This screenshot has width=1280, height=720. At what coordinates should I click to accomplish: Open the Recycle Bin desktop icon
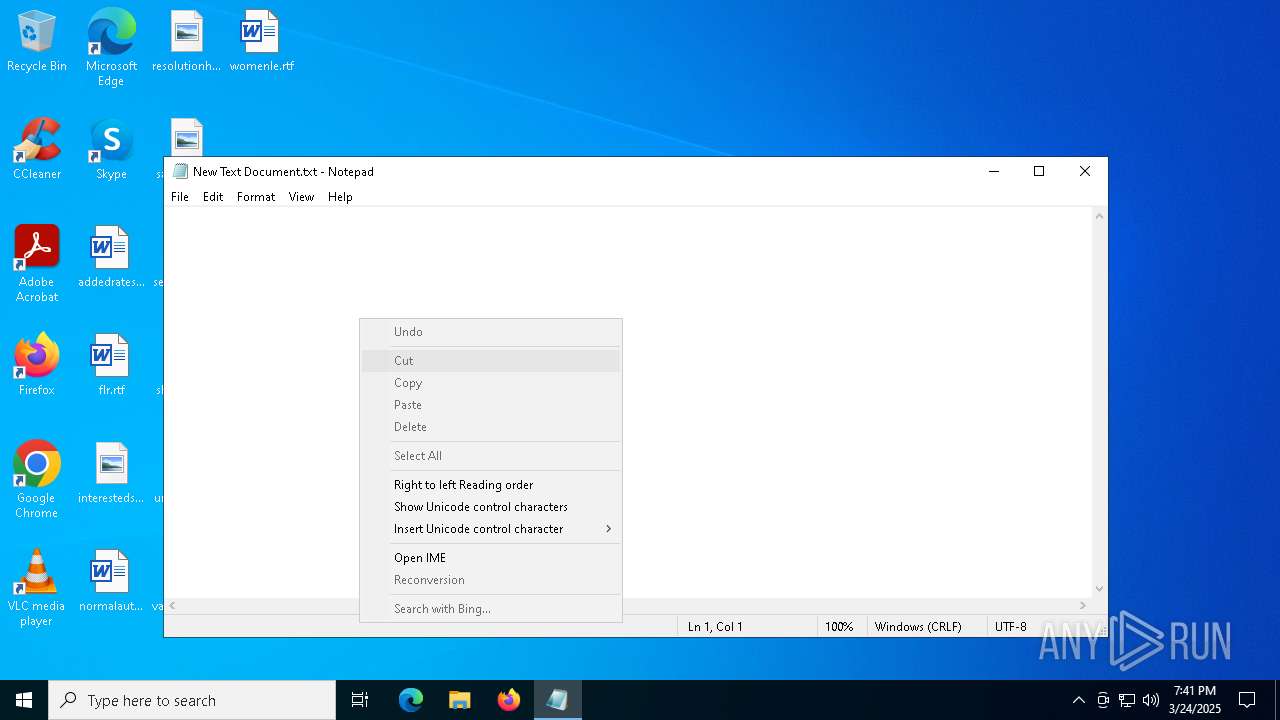click(x=37, y=42)
